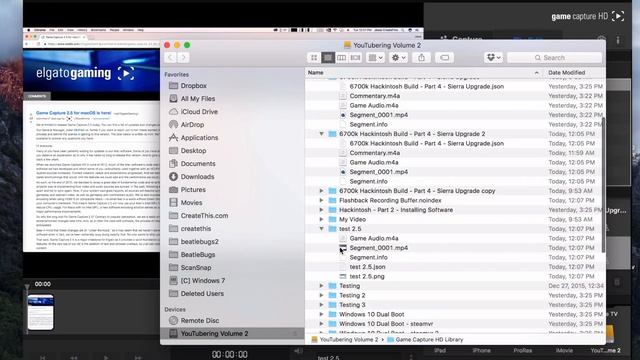Switch Finder to column view
This screenshot has height=360, width=640.
342,58
